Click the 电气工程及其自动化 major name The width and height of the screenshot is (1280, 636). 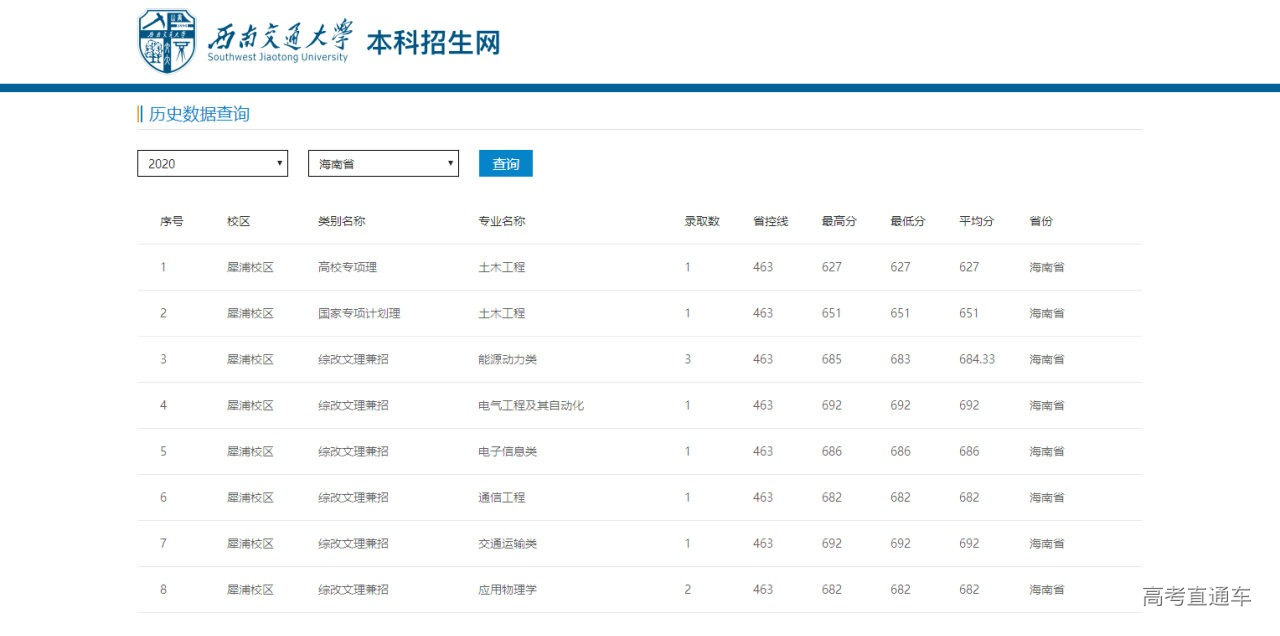(x=531, y=405)
